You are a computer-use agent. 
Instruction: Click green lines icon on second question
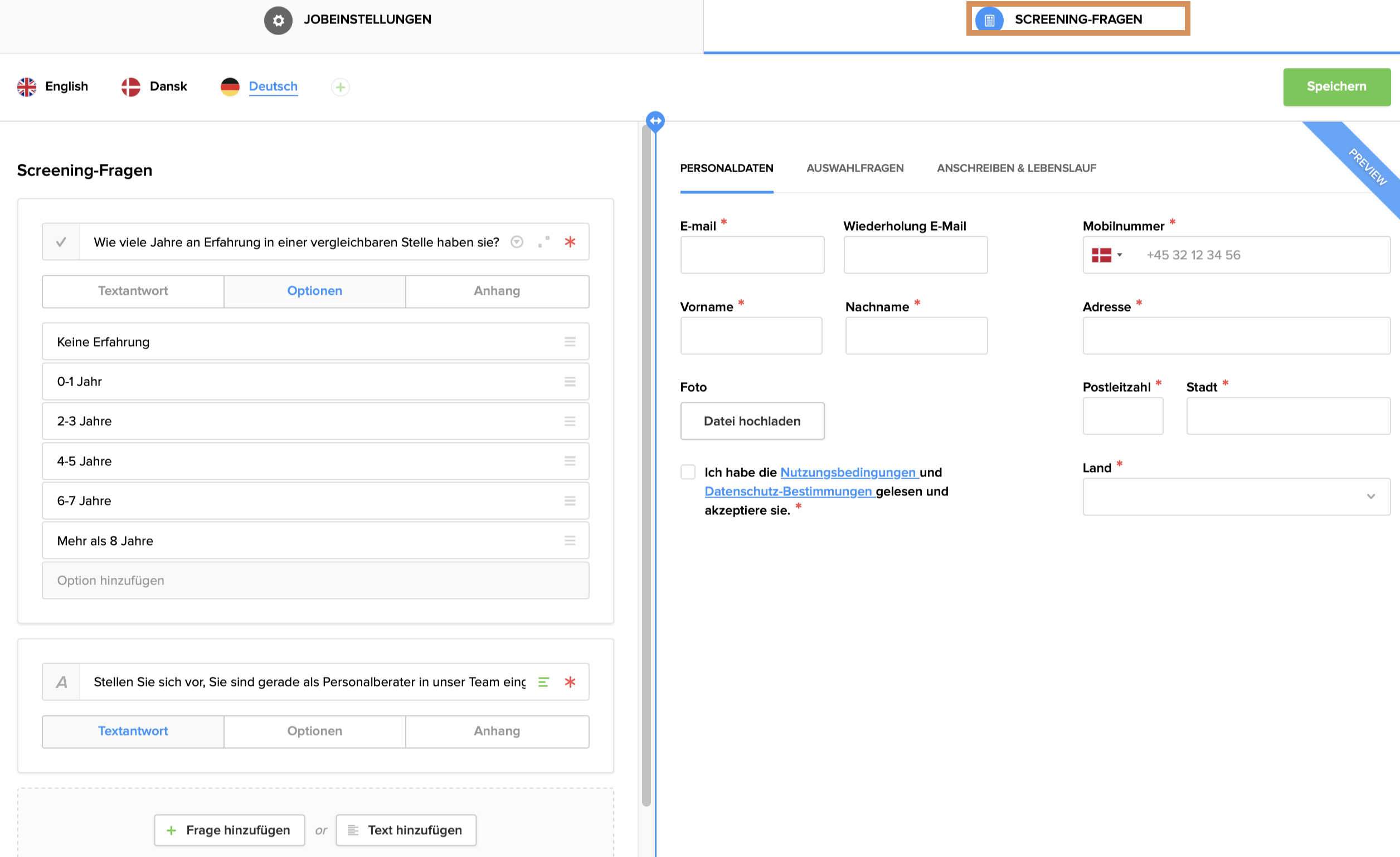[x=544, y=681]
